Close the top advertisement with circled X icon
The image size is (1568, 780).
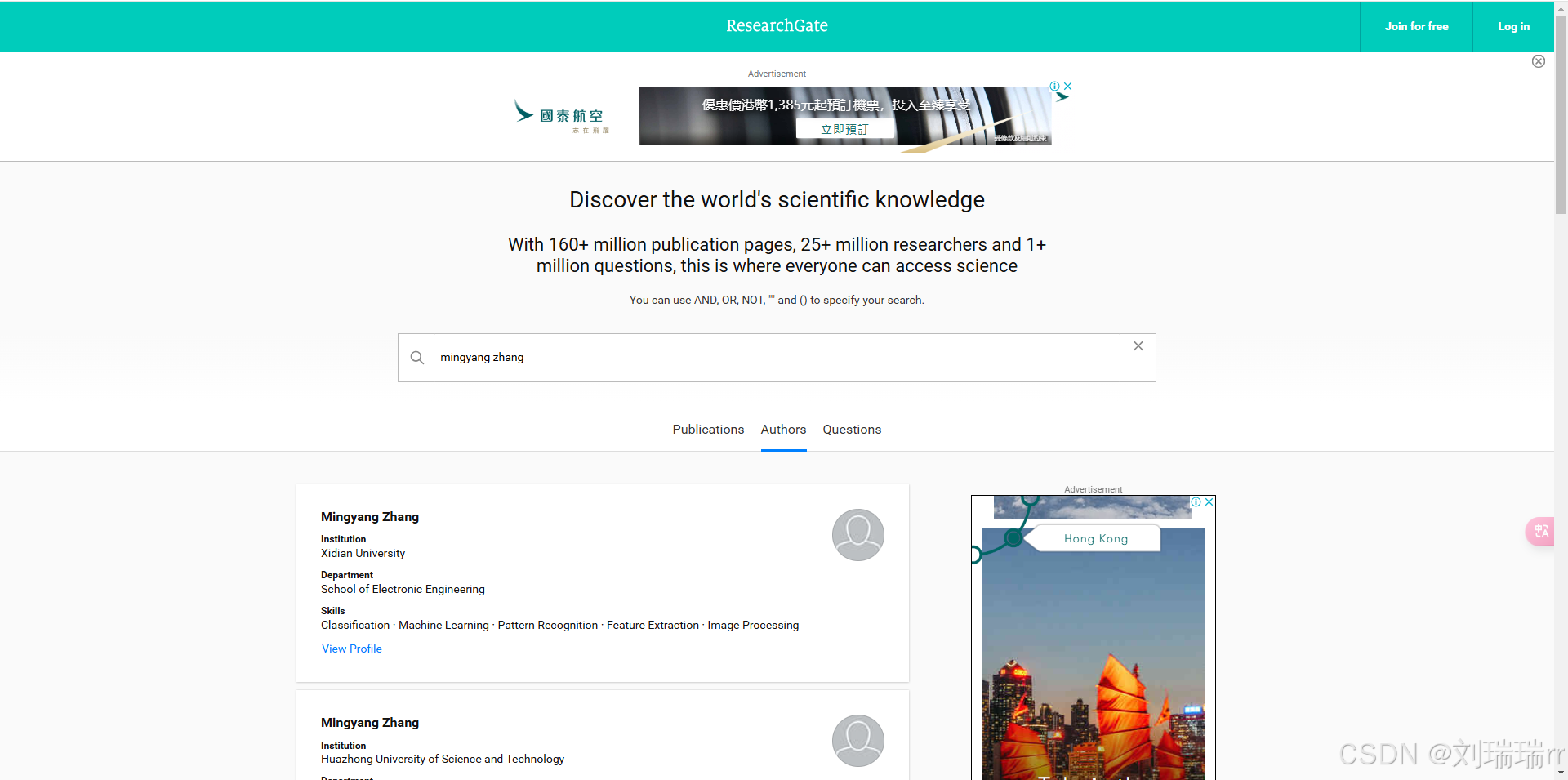(x=1538, y=61)
